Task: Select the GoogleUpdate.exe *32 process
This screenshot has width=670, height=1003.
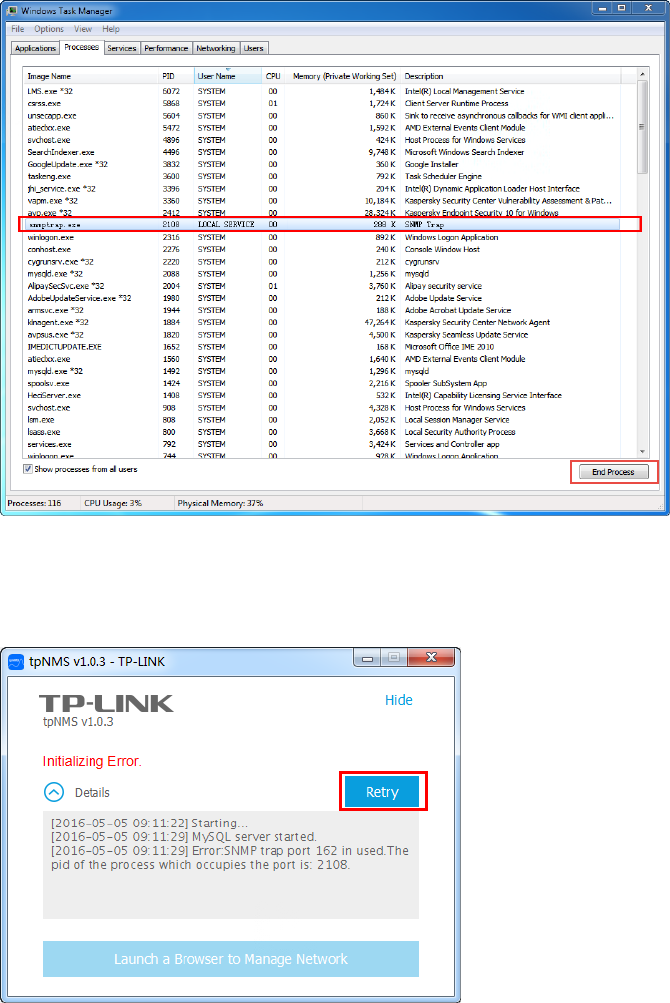Action: tap(323, 164)
